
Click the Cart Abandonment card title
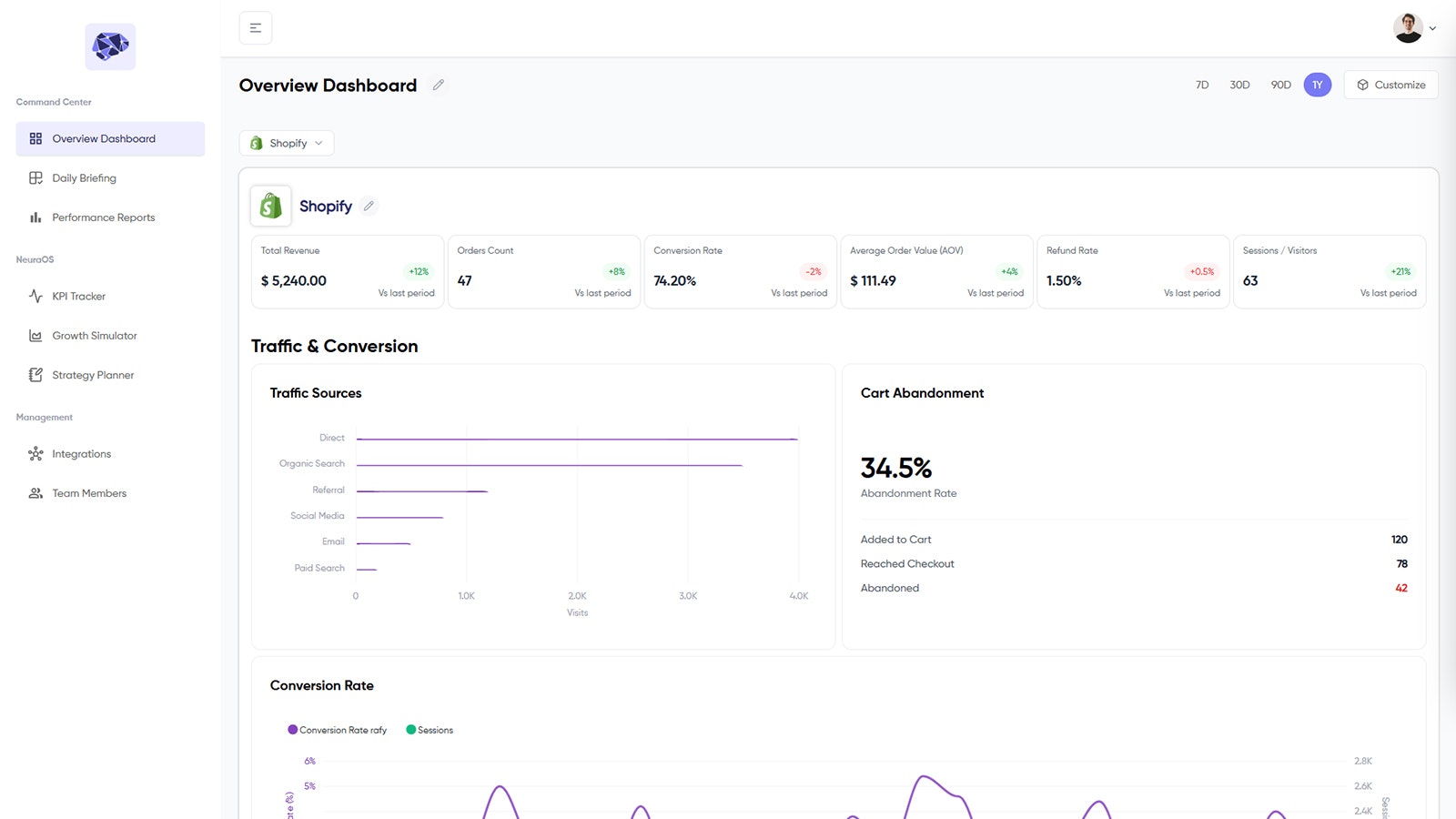click(x=923, y=393)
